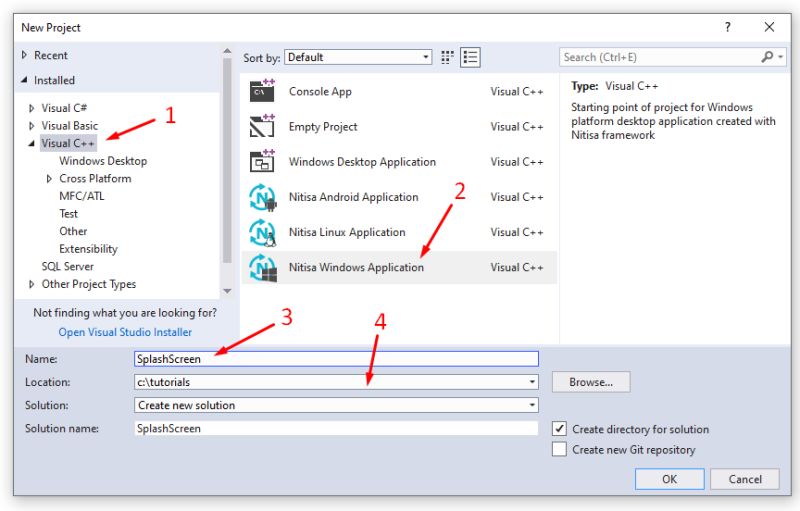The width and height of the screenshot is (800, 511).
Task: Expand the Recent section
Action: [x=24, y=55]
